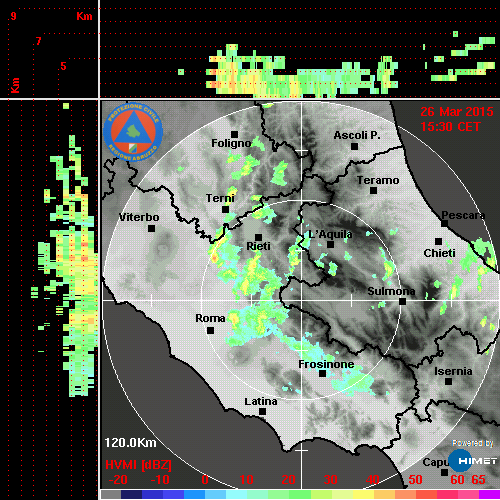Click the horizontal 'Km' axis unit label
The height and width of the screenshot is (500, 500).
84,16
